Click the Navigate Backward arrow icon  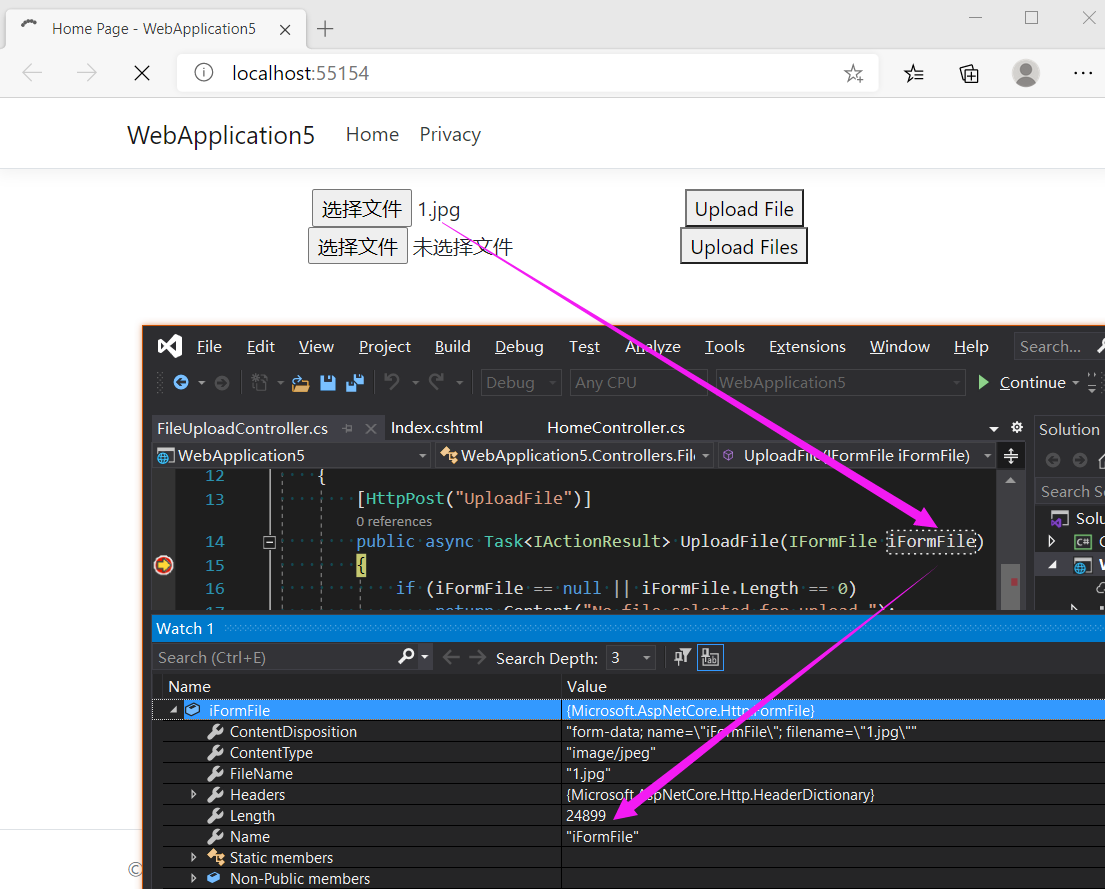coord(180,382)
